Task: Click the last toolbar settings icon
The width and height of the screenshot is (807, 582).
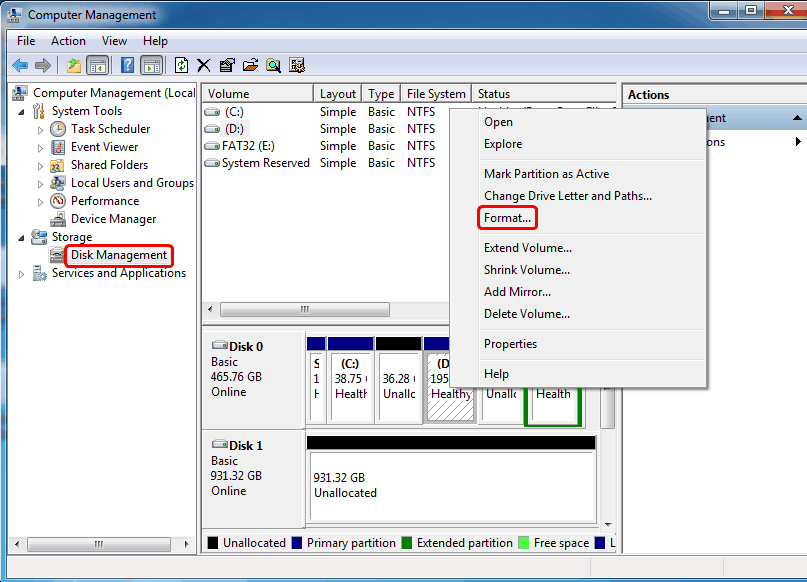Action: click(297, 65)
